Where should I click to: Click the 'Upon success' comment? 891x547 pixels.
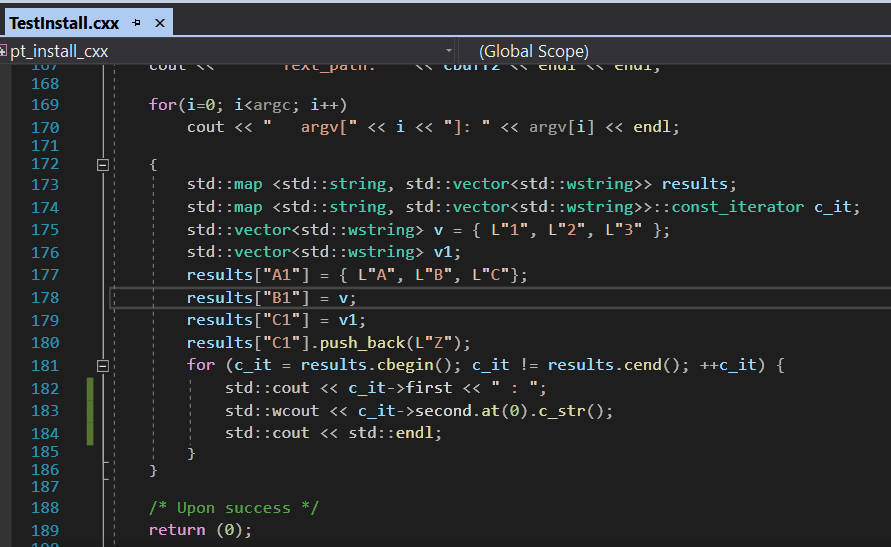tap(233, 507)
